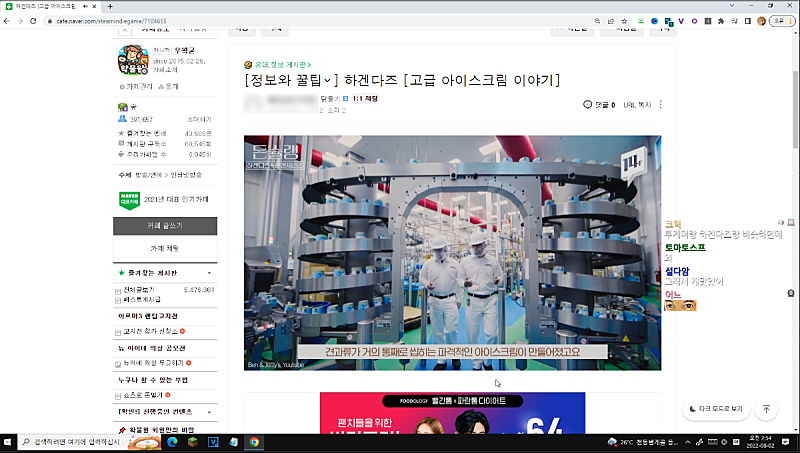Click the 왁물원 위험한의 비법 board
The image size is (800, 453).
click(x=161, y=430)
